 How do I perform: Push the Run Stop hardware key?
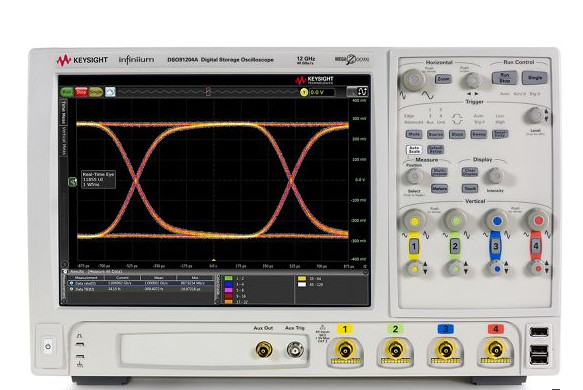tap(505, 78)
